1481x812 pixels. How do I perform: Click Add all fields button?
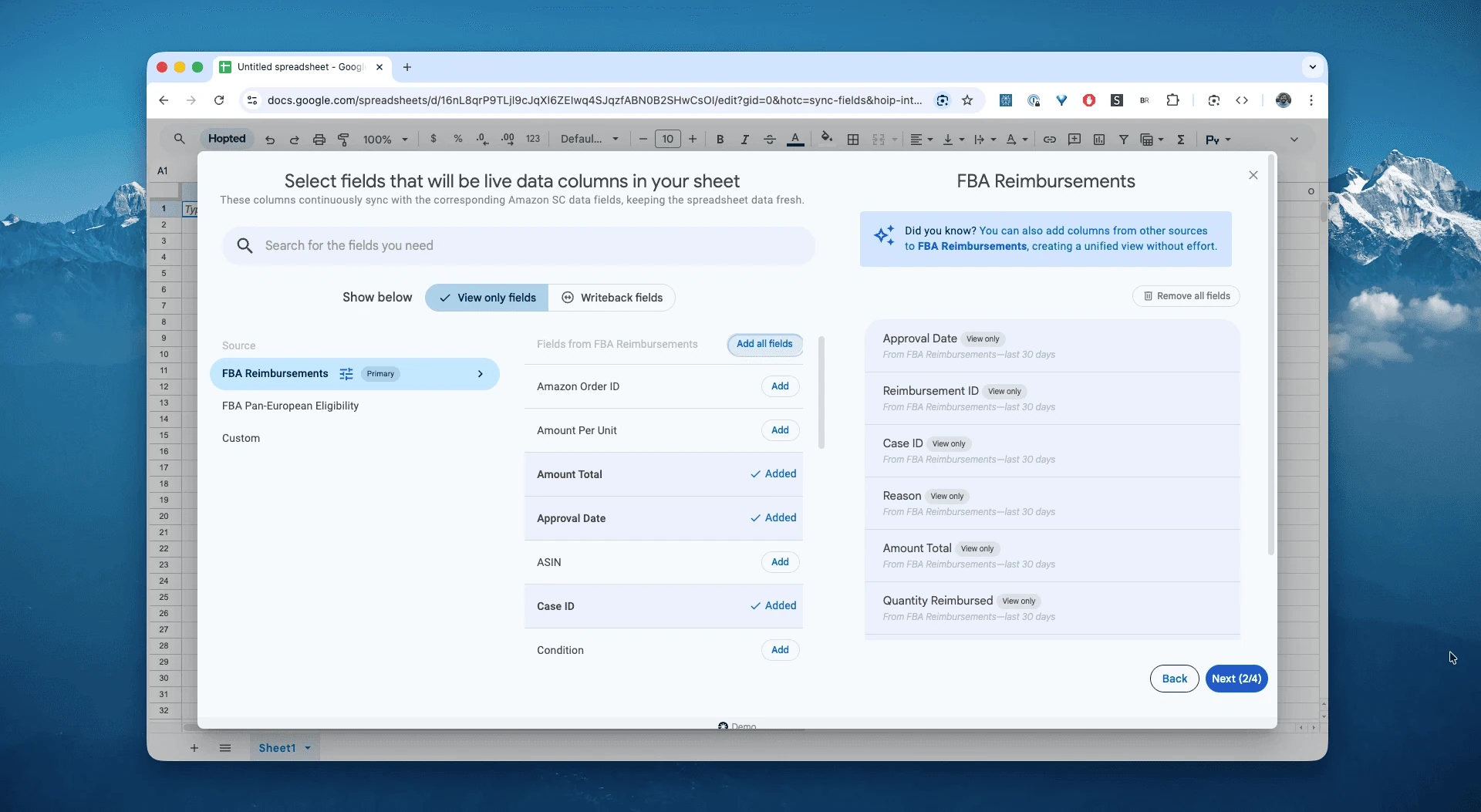coord(764,344)
